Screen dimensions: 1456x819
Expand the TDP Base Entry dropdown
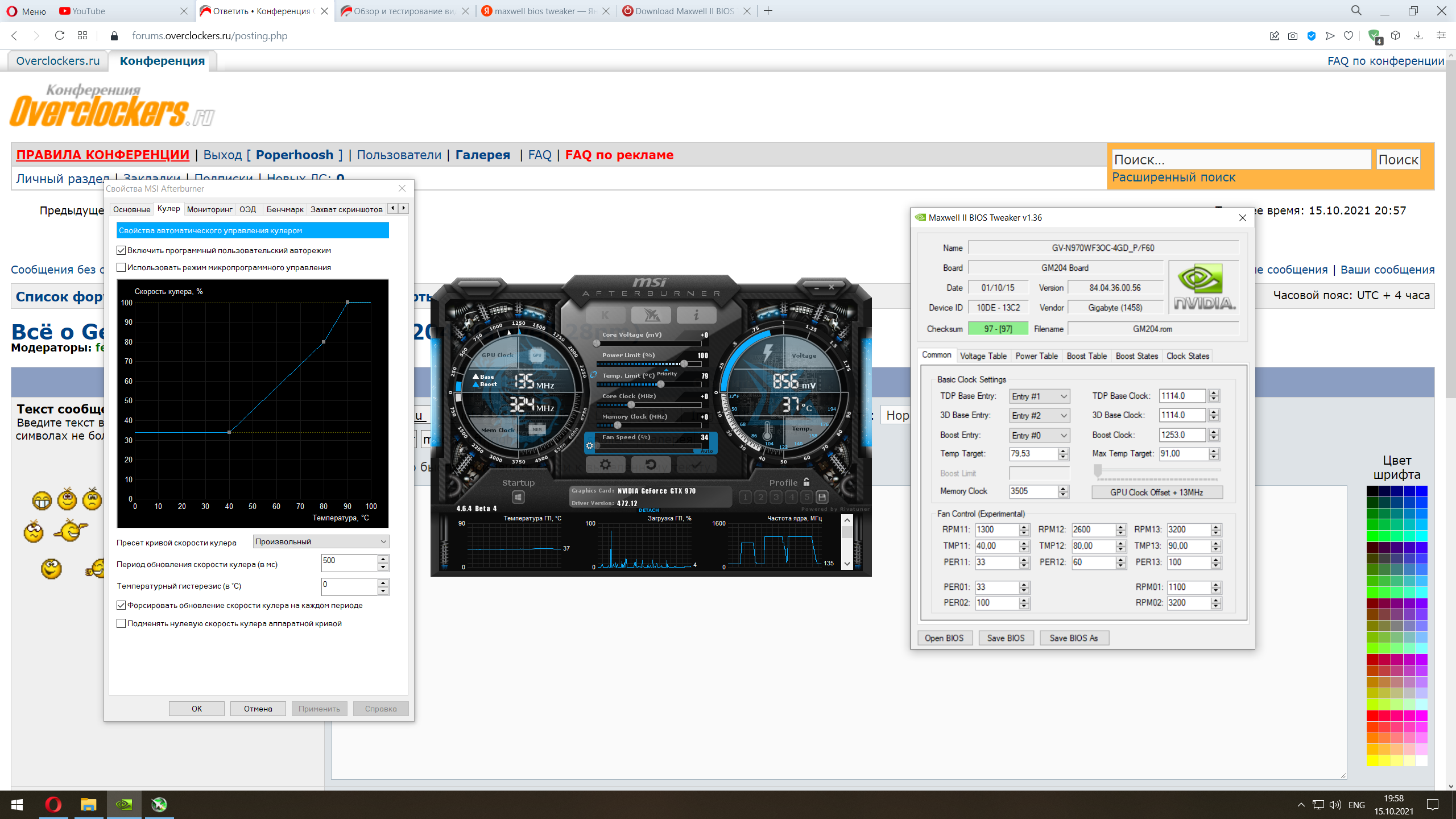pyautogui.click(x=1040, y=396)
